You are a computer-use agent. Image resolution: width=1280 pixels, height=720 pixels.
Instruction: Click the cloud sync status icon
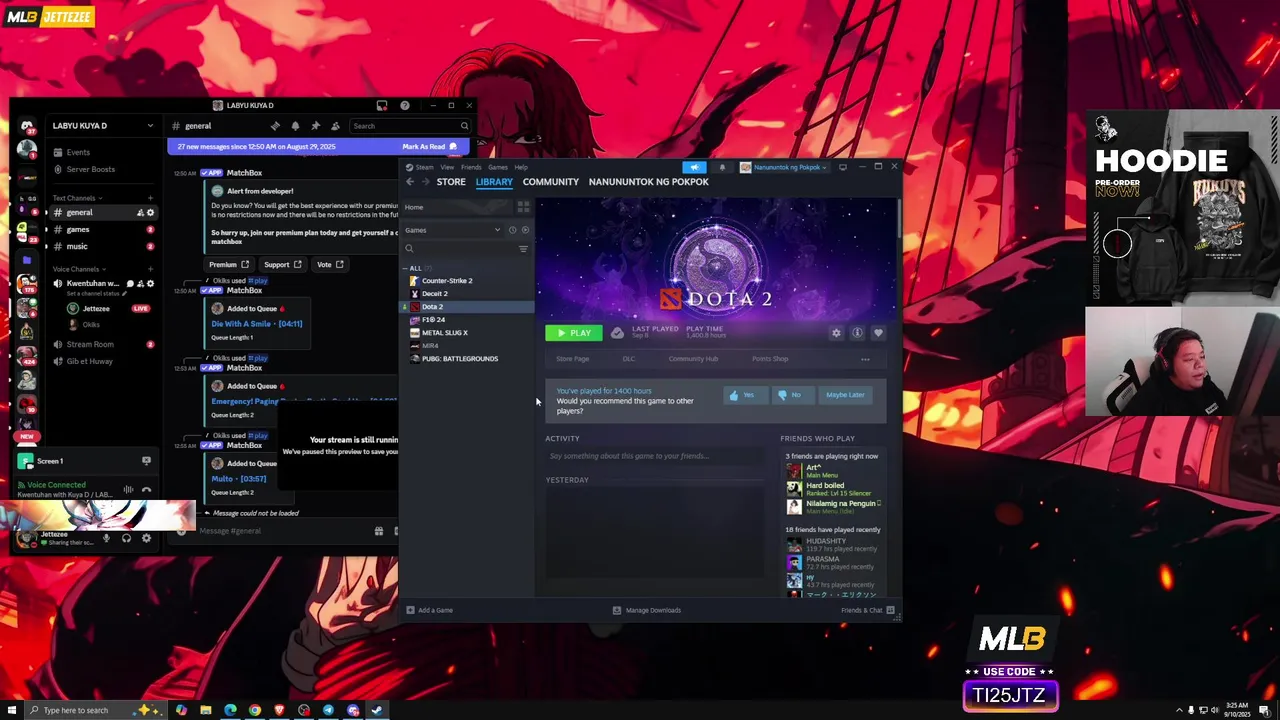pyautogui.click(x=617, y=333)
